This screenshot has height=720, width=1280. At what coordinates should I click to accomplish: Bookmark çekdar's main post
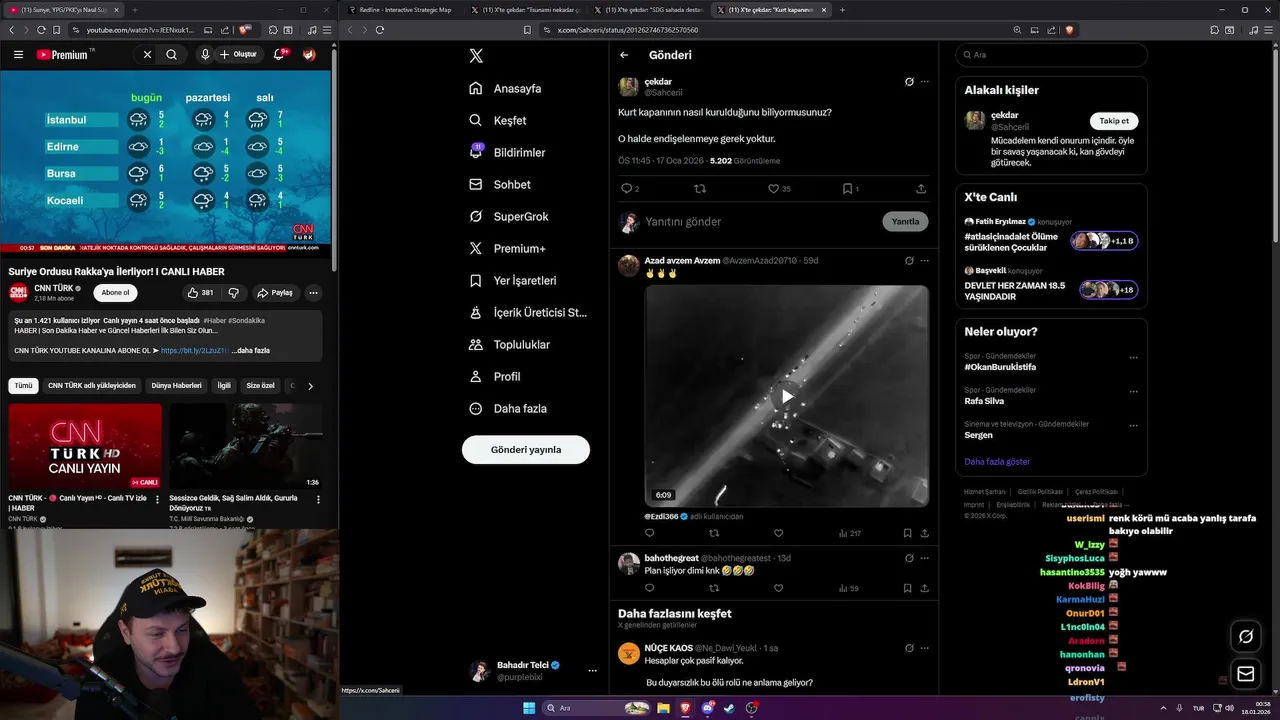point(847,188)
